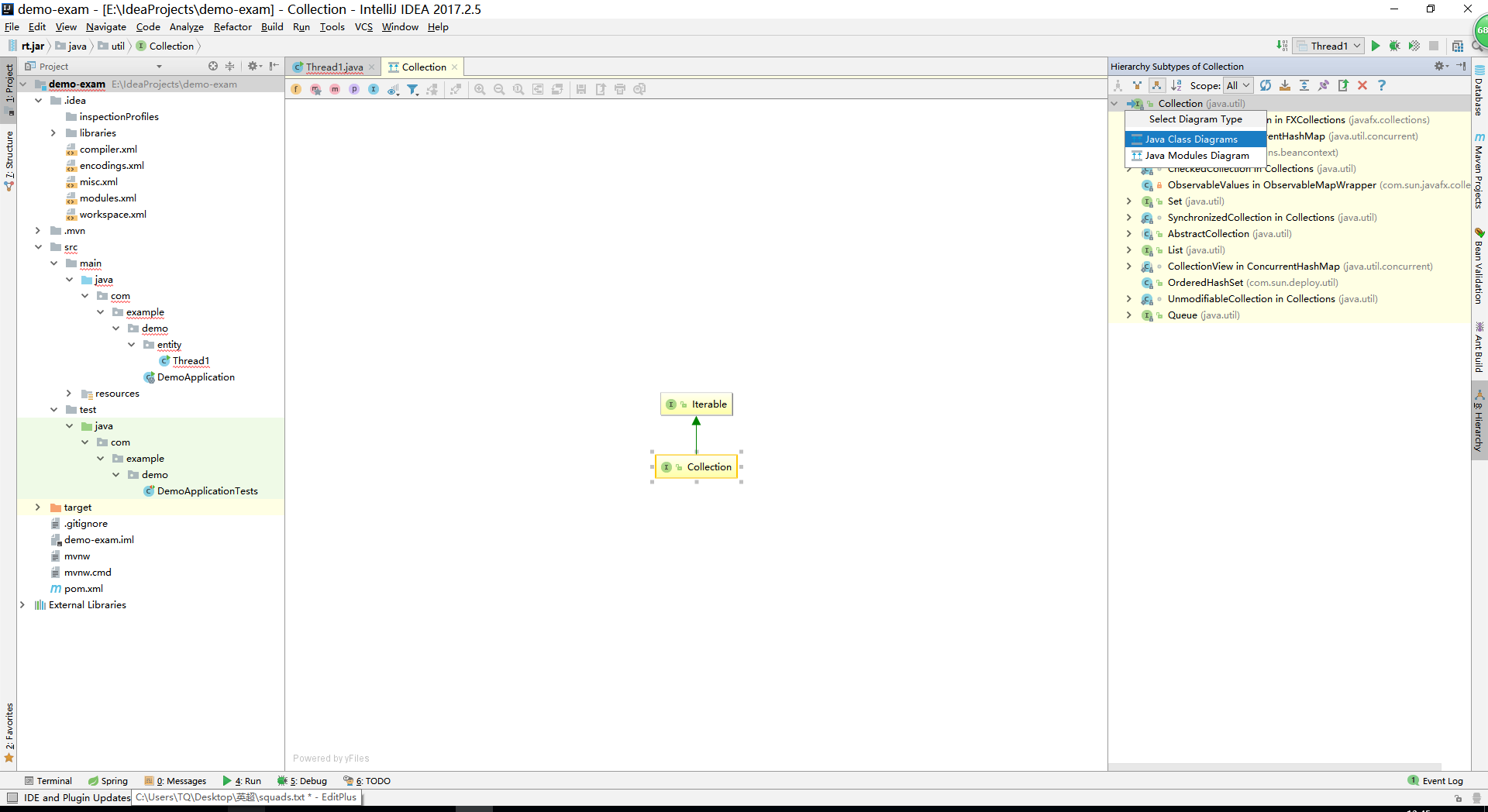Open the diagram filter funnel dropdown
This screenshot has width=1488, height=812.
point(413,89)
